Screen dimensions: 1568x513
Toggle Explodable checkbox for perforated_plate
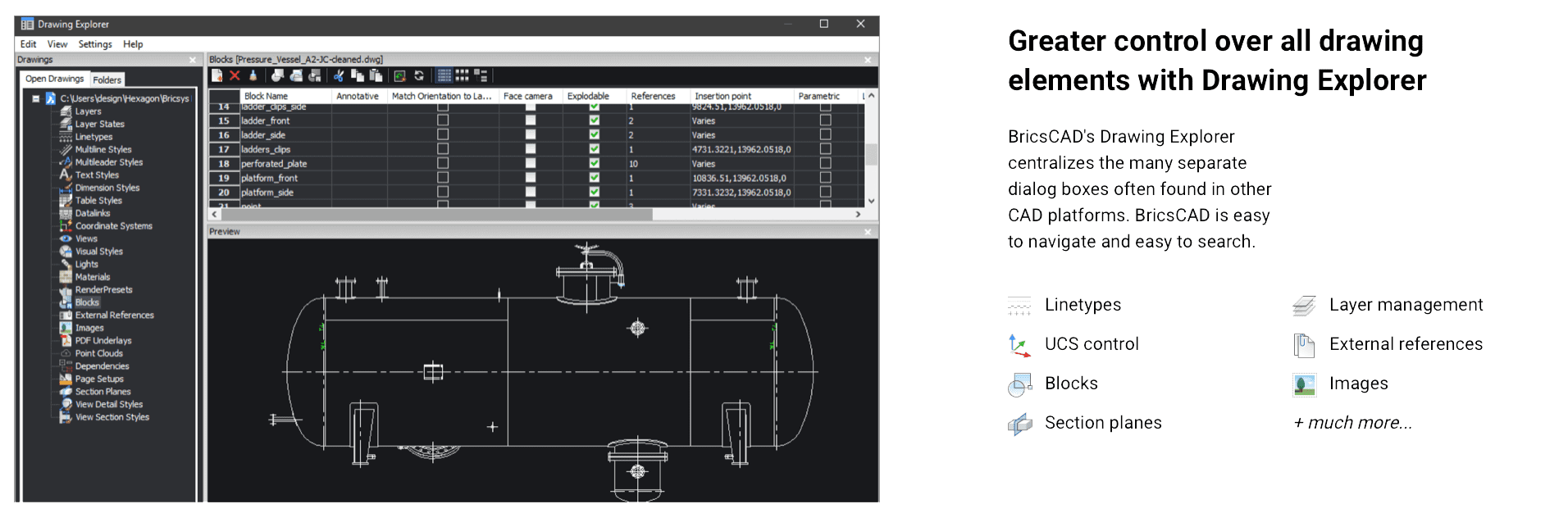[594, 163]
